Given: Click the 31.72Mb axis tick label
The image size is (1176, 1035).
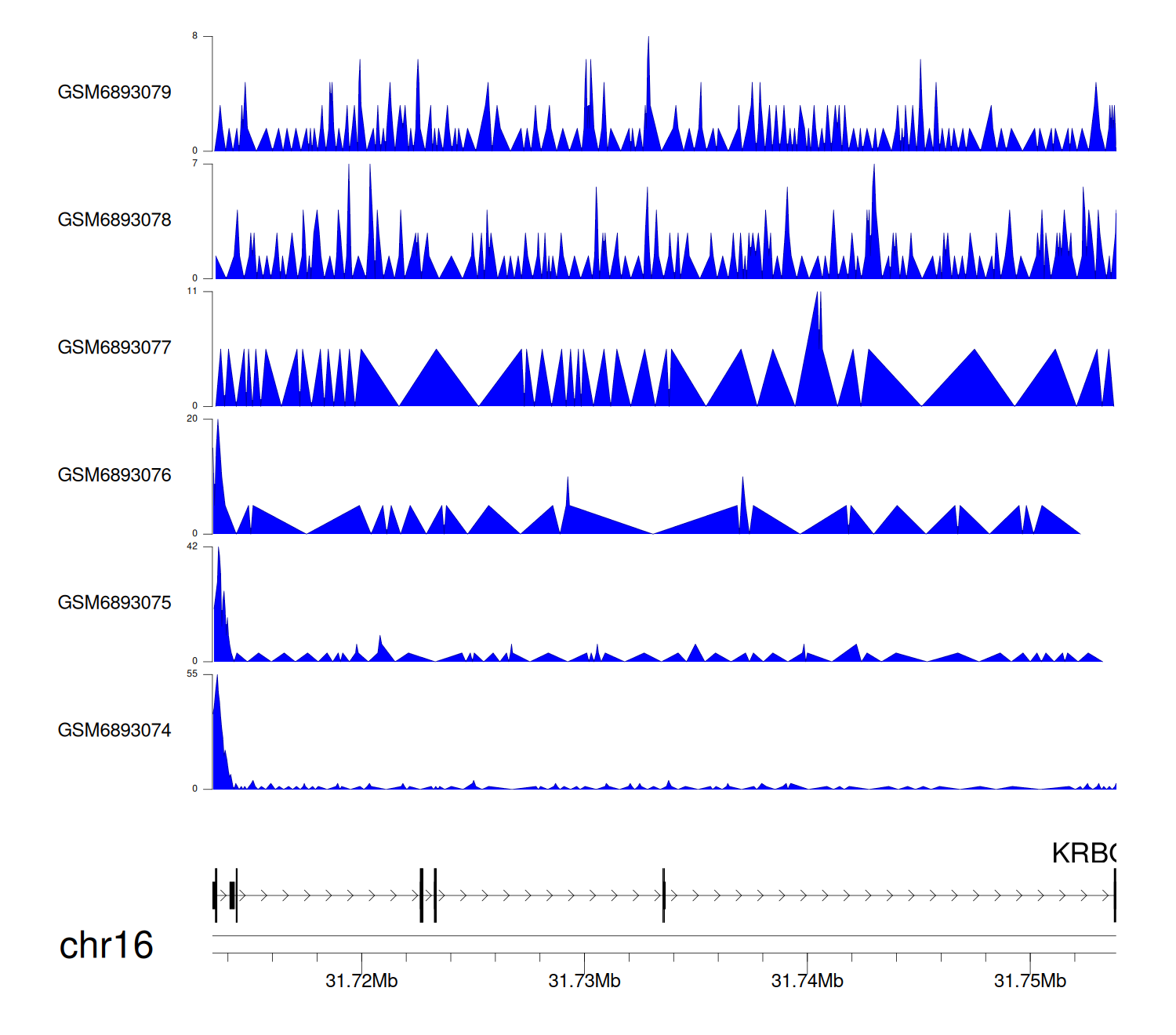Looking at the screenshot, I should pyautogui.click(x=361, y=981).
